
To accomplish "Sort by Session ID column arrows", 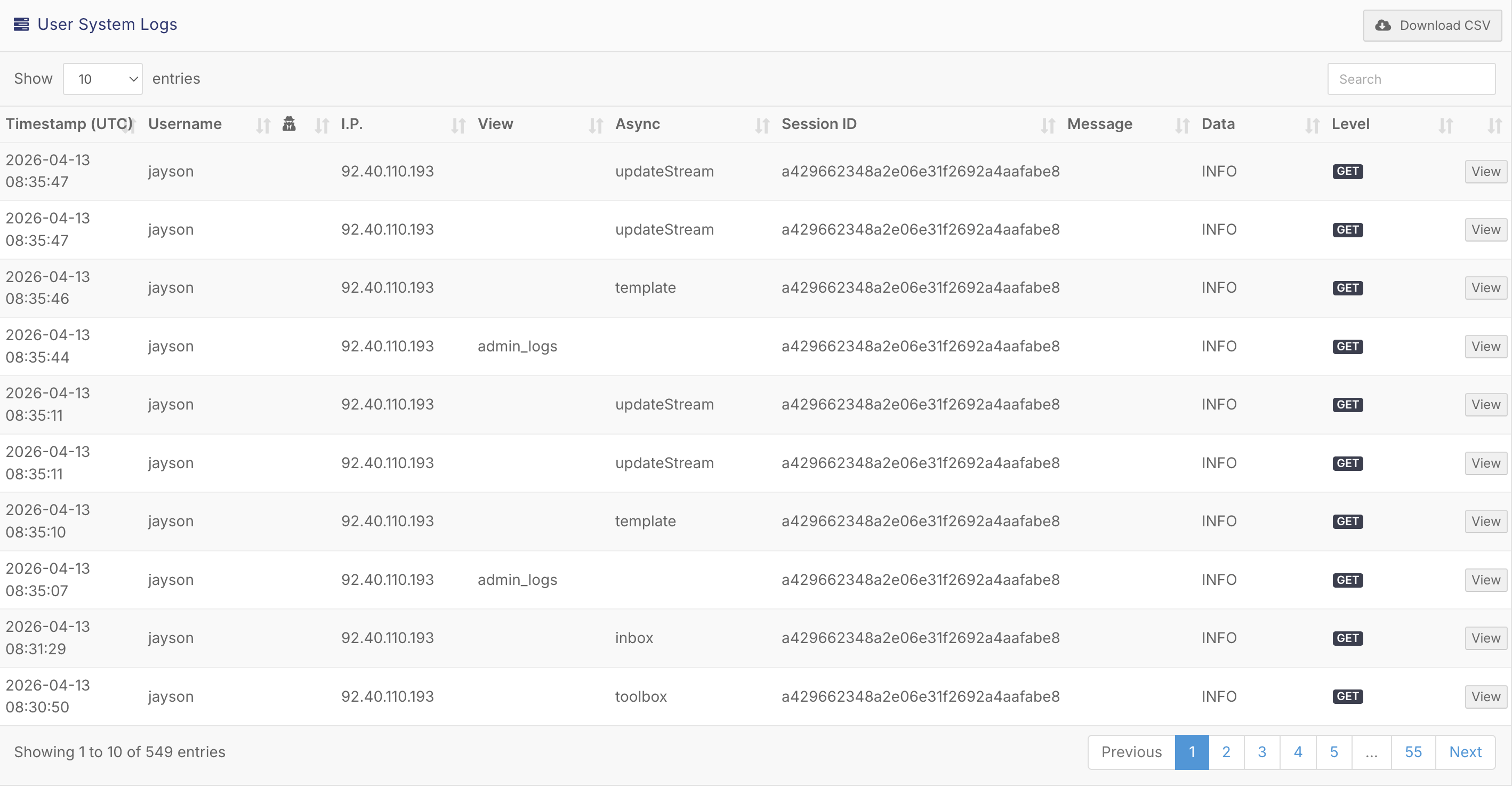I will pyautogui.click(x=1048, y=125).
